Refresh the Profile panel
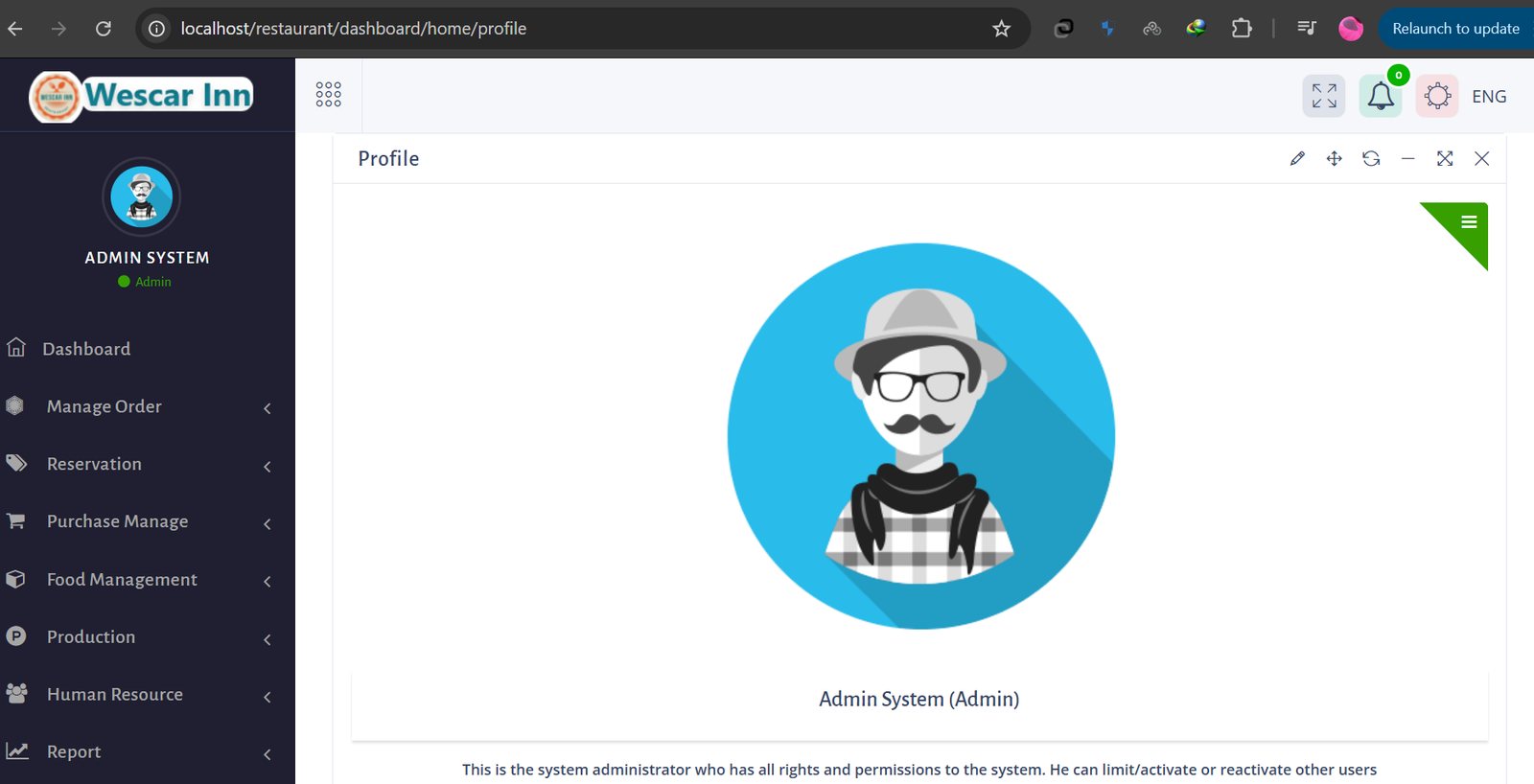This screenshot has width=1534, height=784. click(x=1371, y=159)
